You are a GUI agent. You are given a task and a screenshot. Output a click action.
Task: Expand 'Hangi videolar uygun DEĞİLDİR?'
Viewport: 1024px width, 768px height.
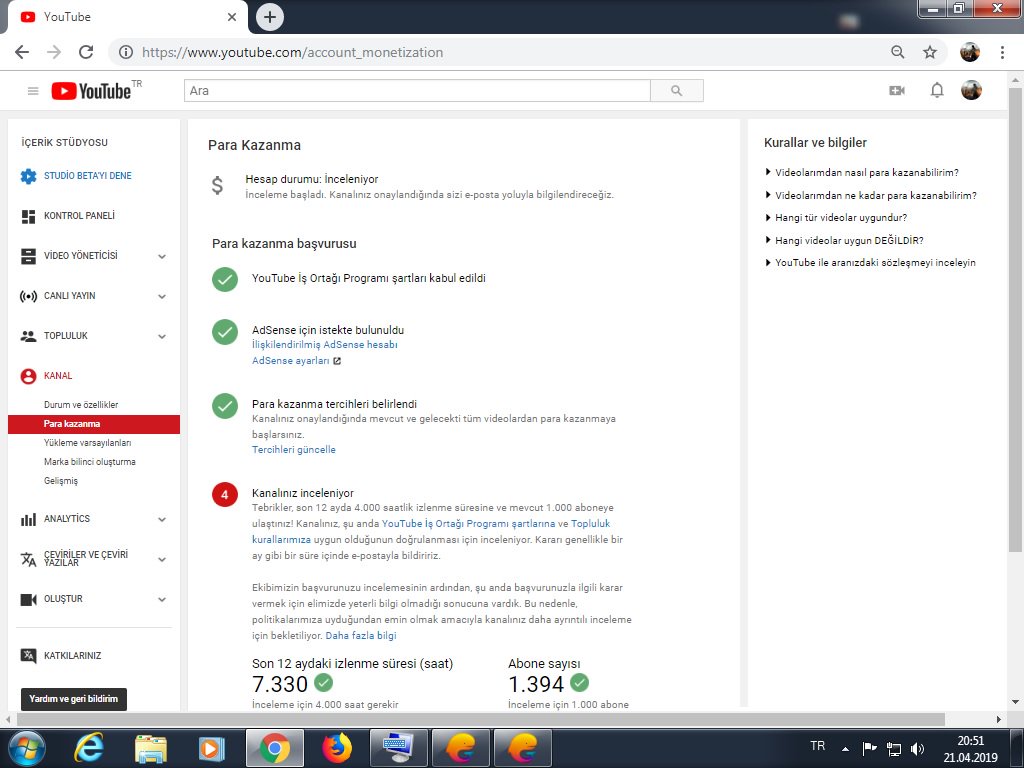[844, 240]
